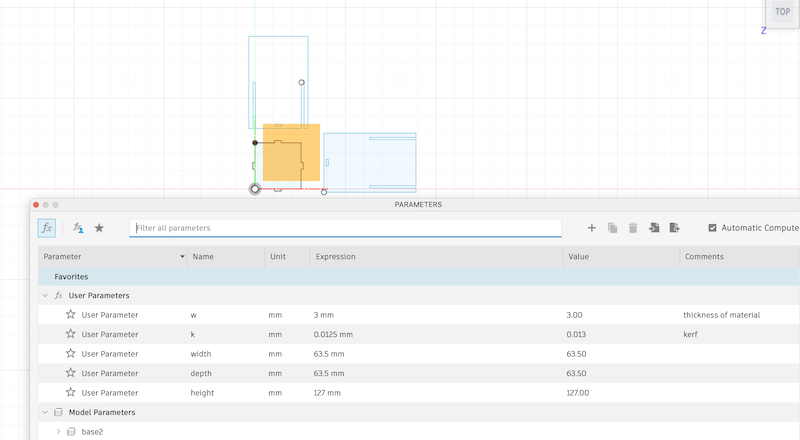This screenshot has height=440, width=800.
Task: Select the Favorites row
Action: pyautogui.click(x=418, y=276)
